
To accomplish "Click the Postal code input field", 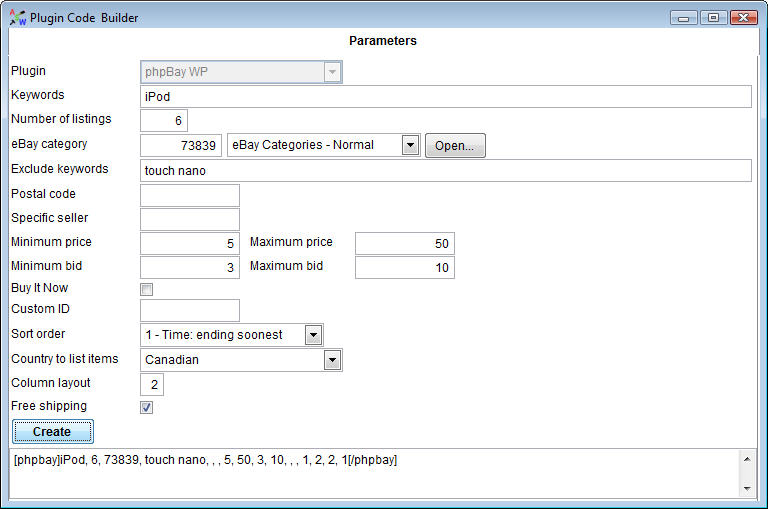I will click(x=190, y=195).
